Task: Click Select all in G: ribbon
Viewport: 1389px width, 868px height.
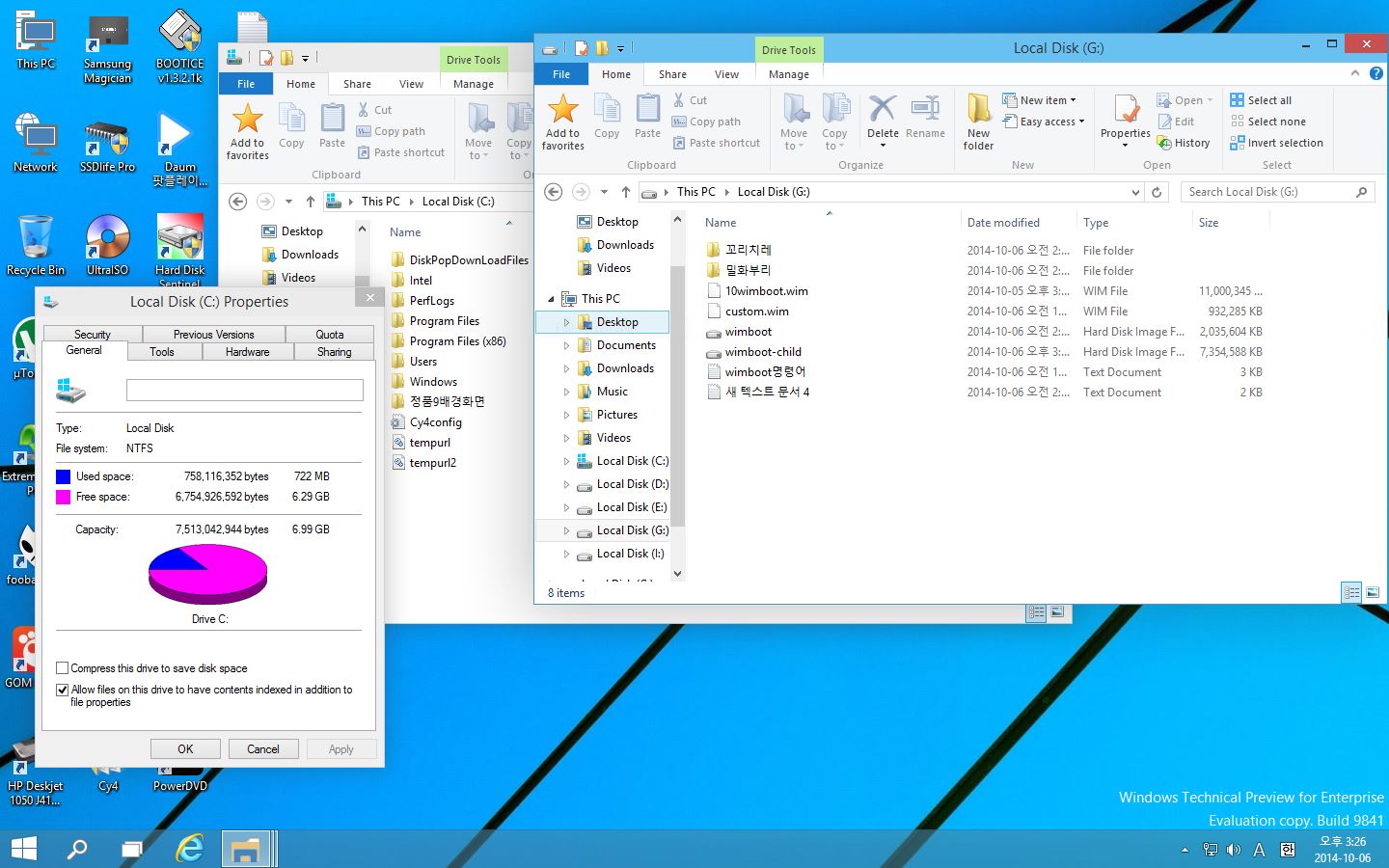Action: coord(1261,100)
